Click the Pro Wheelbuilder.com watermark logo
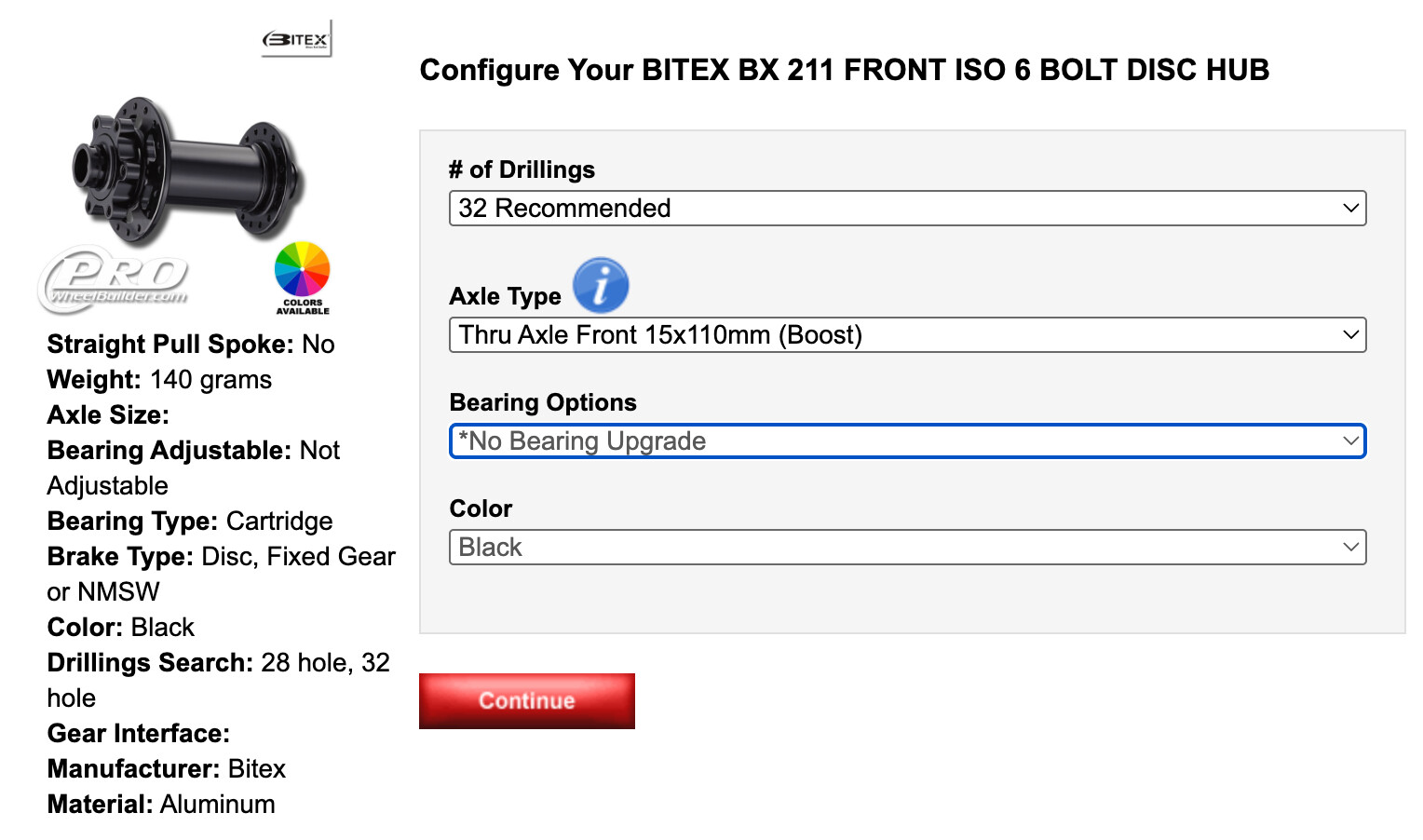 tap(114, 279)
